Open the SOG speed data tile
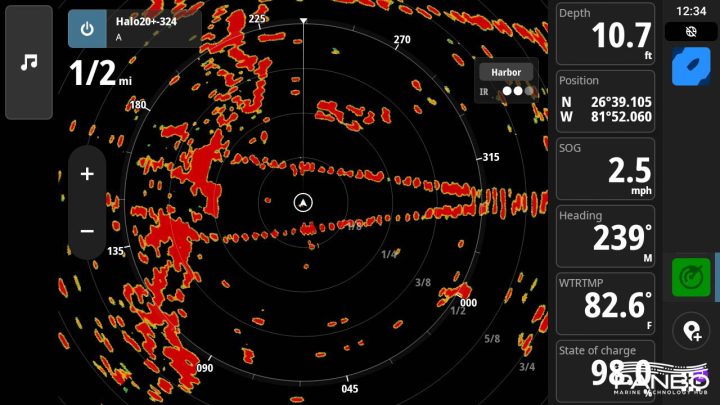Screen dimensions: 720x405 [x=605, y=168]
